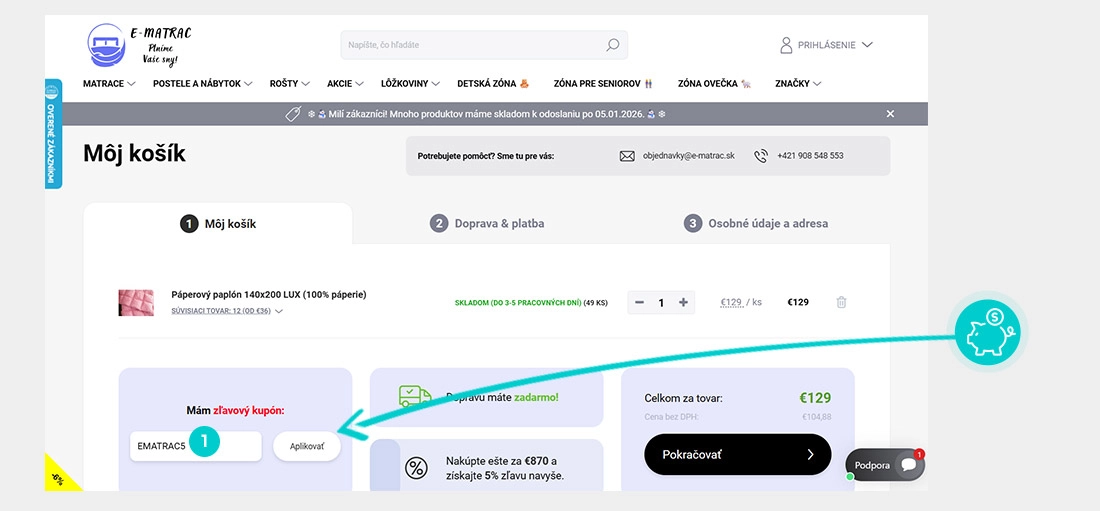Click the +421 908 548 553 phone number
Viewport: 1100px width, 511px height.
[x=810, y=156]
